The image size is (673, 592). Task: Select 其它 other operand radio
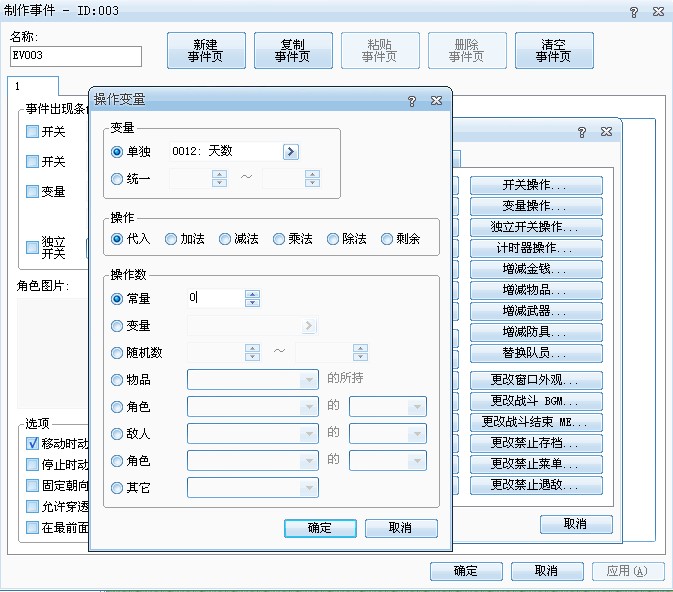(x=117, y=488)
